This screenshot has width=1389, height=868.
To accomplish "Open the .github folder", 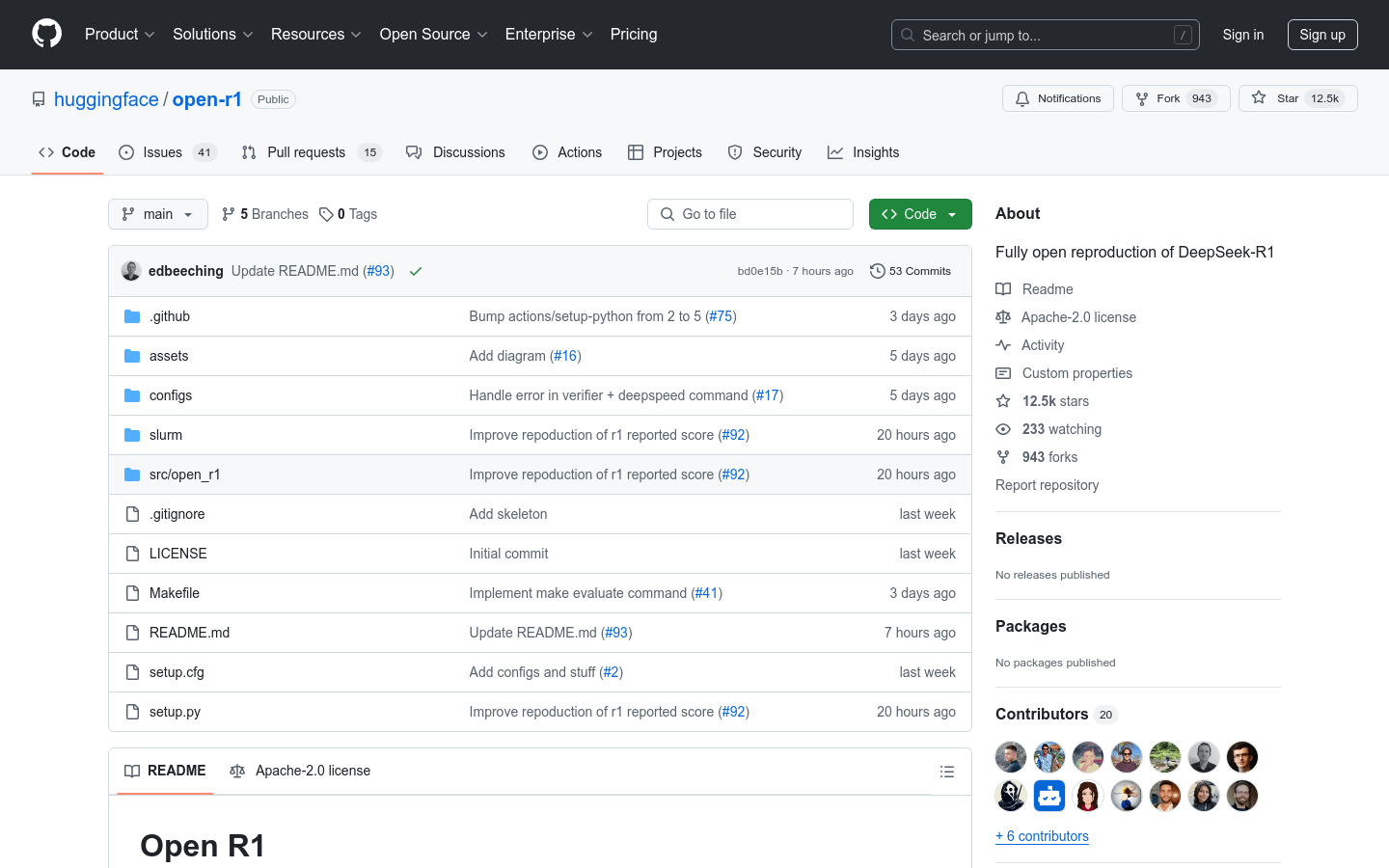I will tap(170, 316).
